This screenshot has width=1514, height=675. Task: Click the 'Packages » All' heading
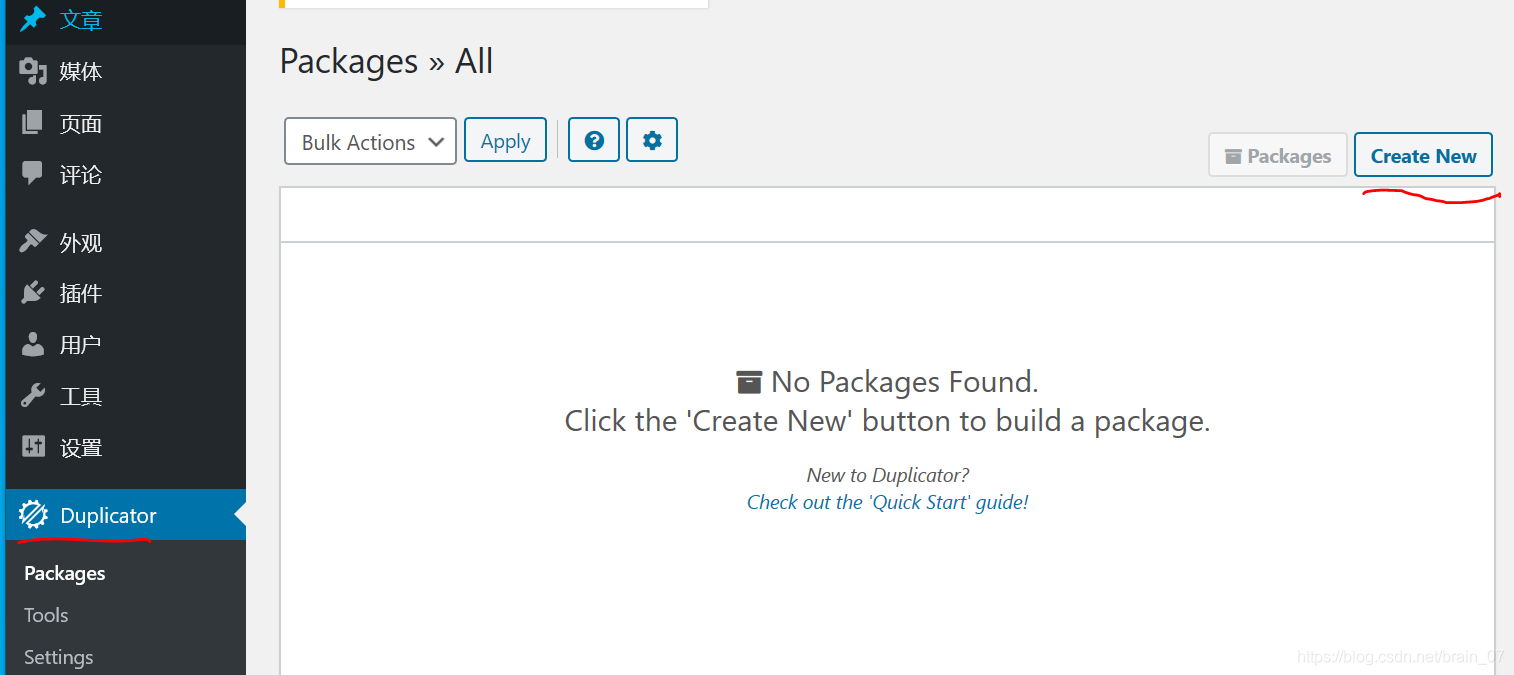386,61
